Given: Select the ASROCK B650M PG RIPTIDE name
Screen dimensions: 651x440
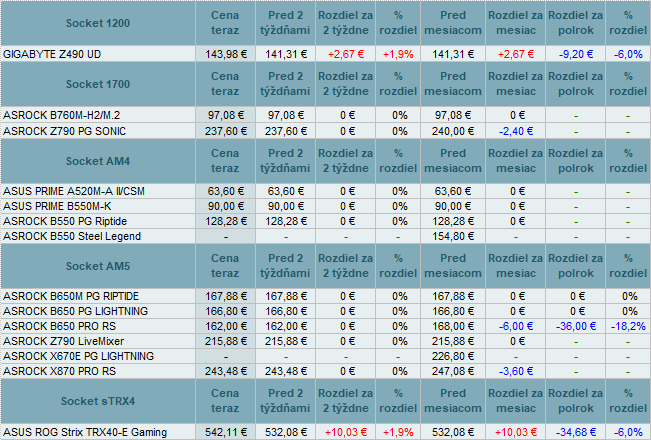Looking at the screenshot, I should (71, 296).
